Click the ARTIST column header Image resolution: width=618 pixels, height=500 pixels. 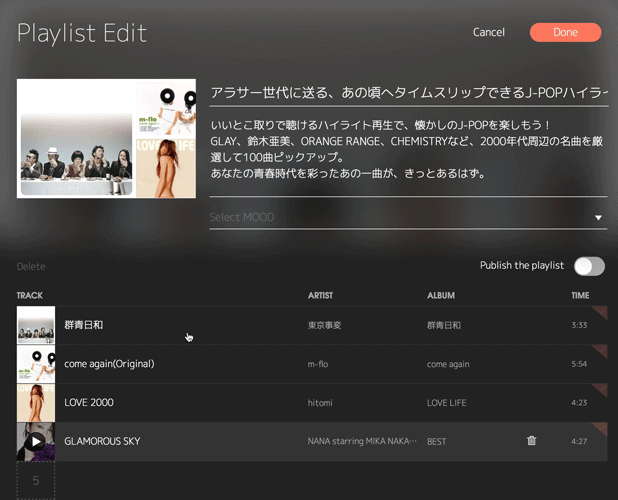coord(320,296)
